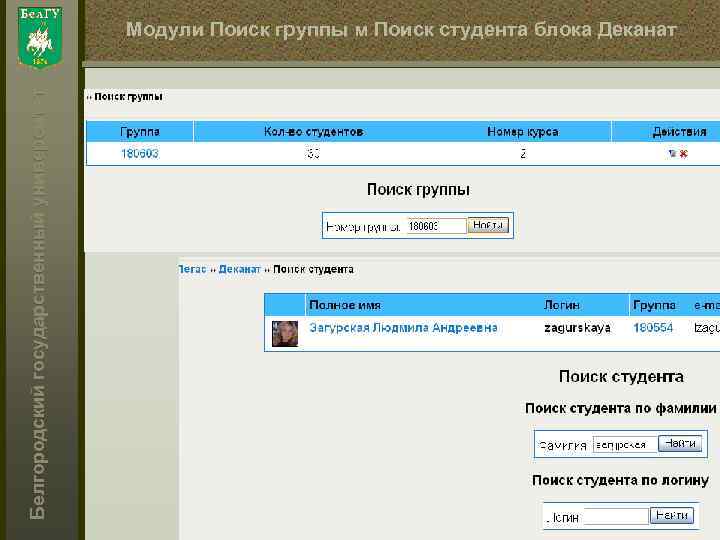Open the Пегас breadcrumb link
720x540 pixels.
pos(192,269)
